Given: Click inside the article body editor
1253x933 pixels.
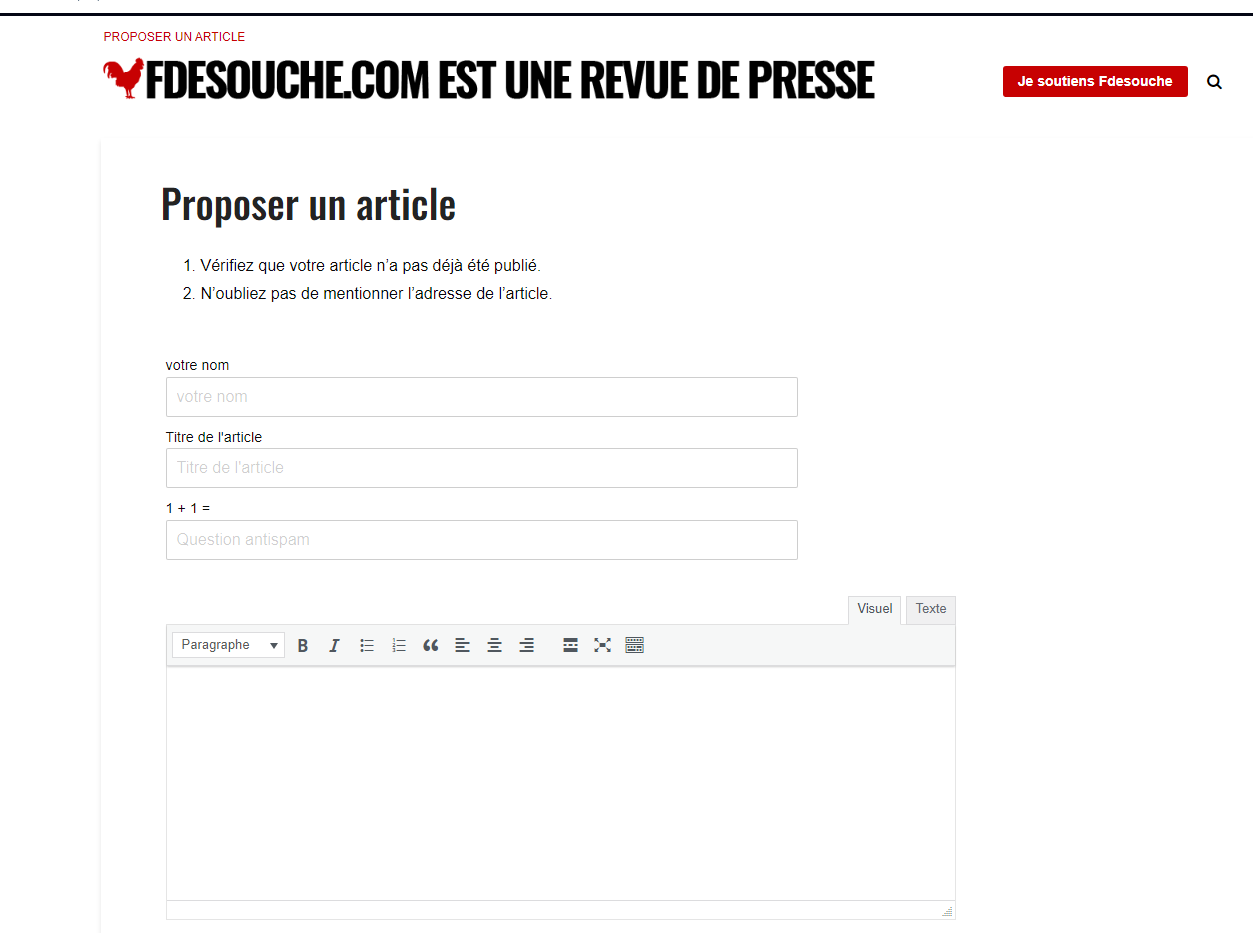Looking at the screenshot, I should 560,783.
